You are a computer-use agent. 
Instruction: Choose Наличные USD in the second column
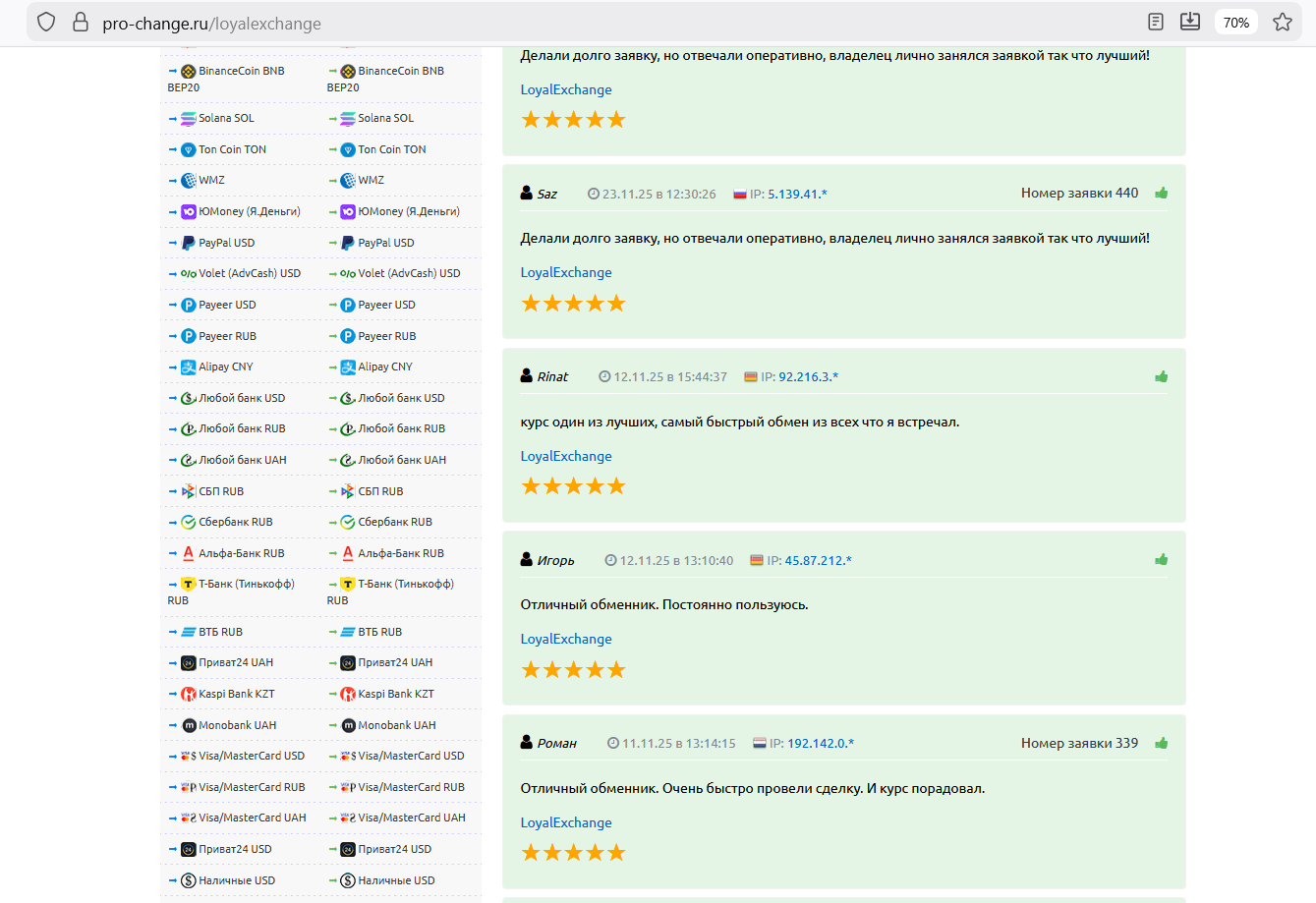[x=396, y=880]
